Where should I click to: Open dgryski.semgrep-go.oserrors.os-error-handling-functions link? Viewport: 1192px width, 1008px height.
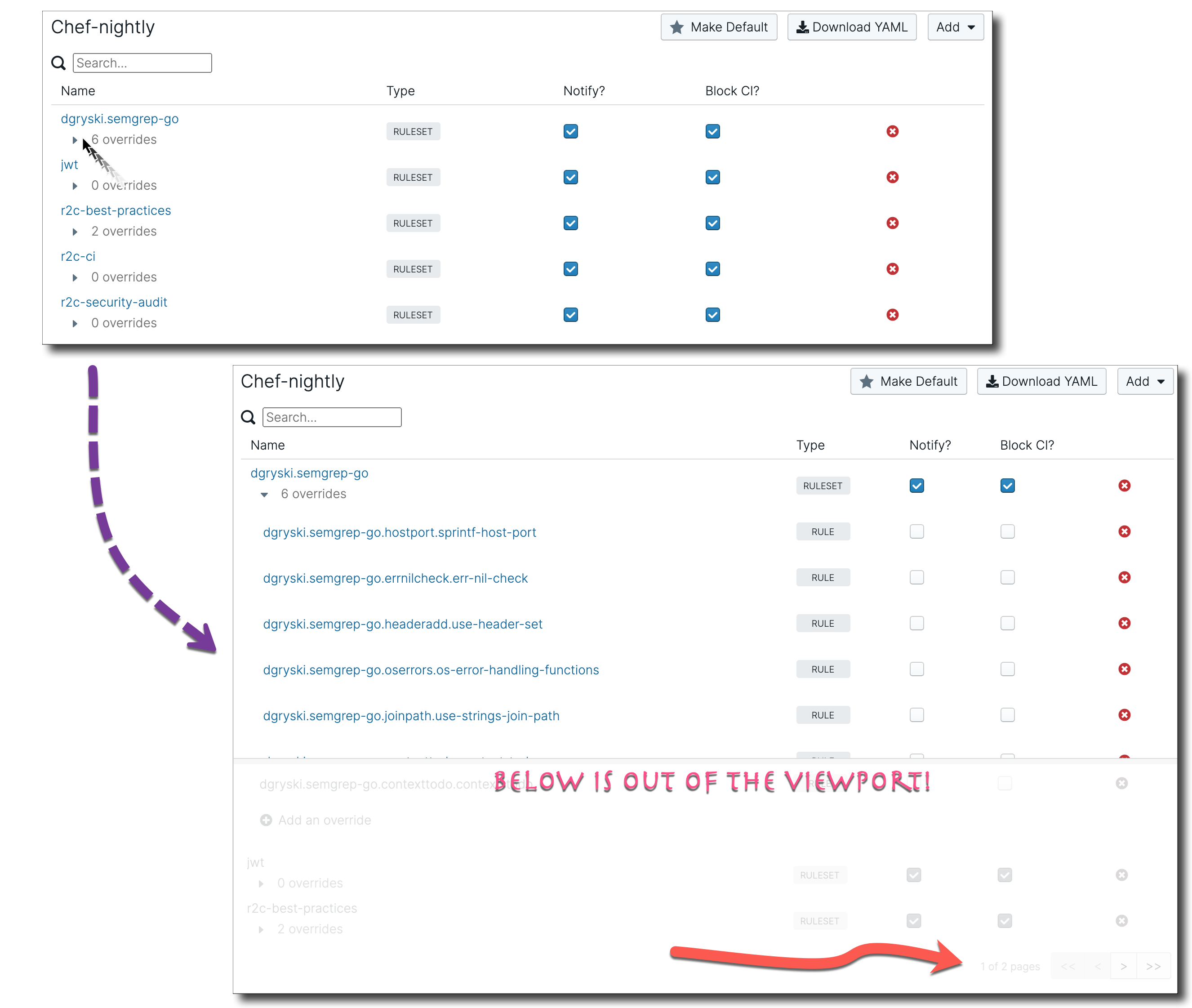click(x=431, y=670)
